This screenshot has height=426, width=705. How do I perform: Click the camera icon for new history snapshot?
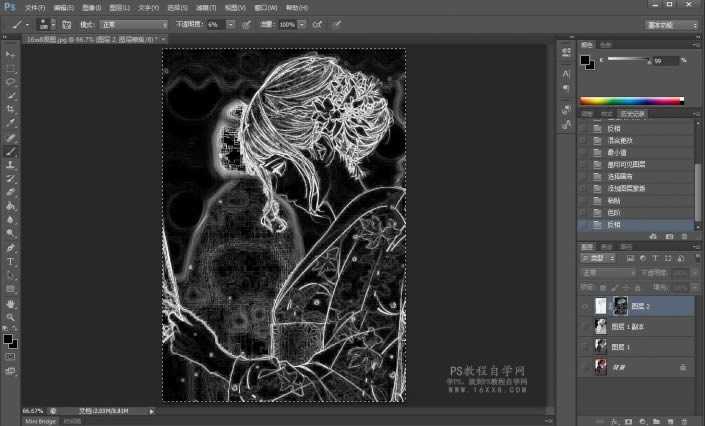pos(667,236)
